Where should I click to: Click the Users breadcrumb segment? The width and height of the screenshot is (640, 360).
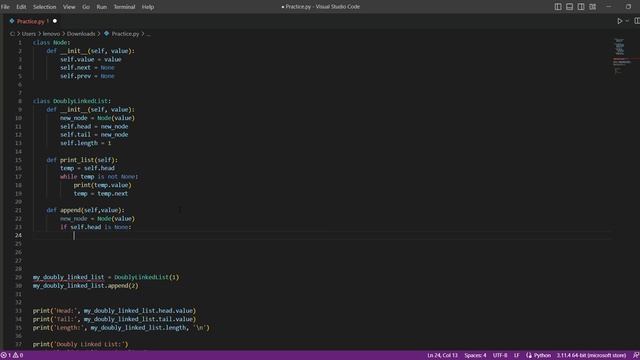(29, 34)
